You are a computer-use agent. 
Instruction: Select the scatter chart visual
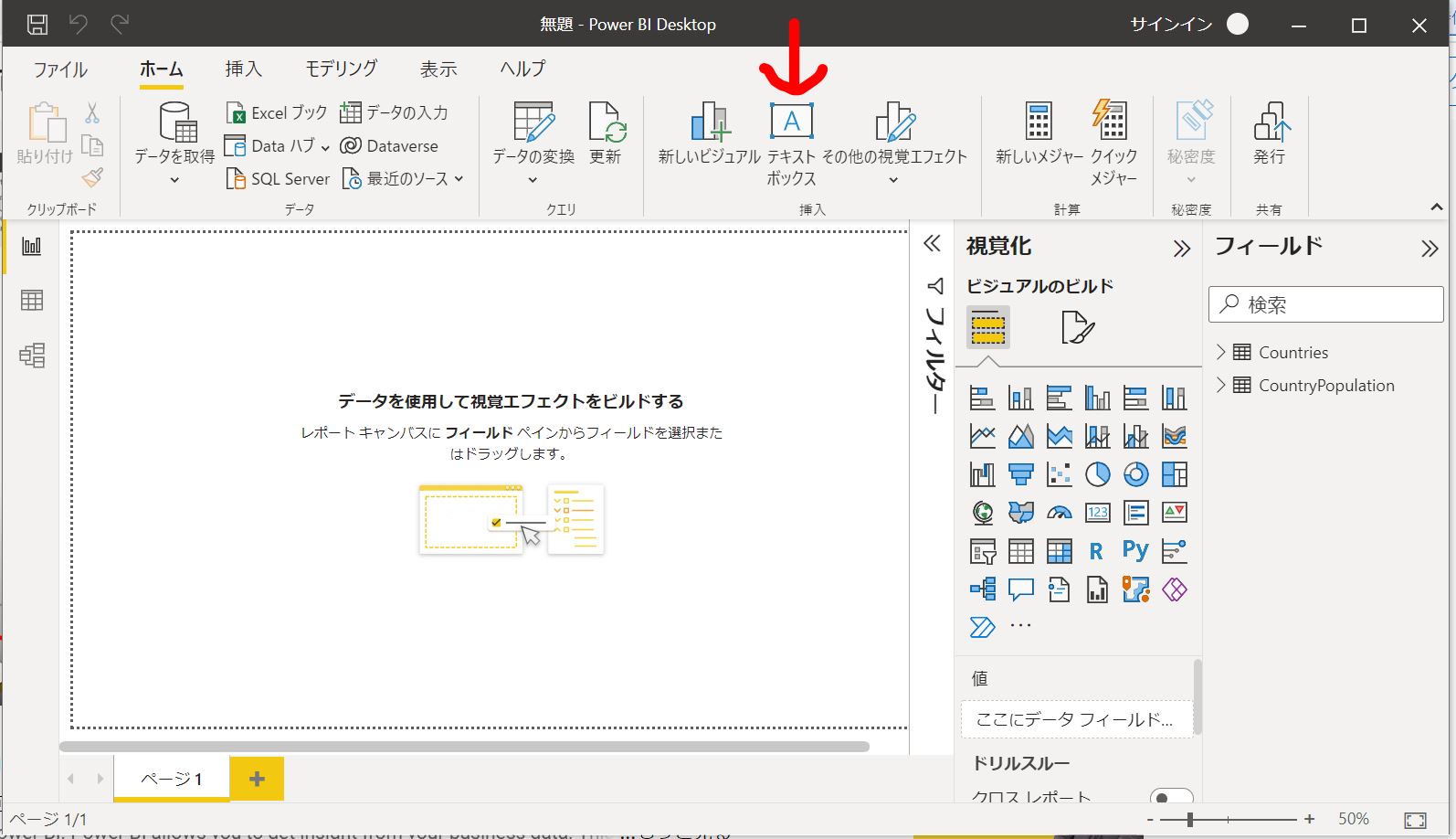coord(1059,474)
